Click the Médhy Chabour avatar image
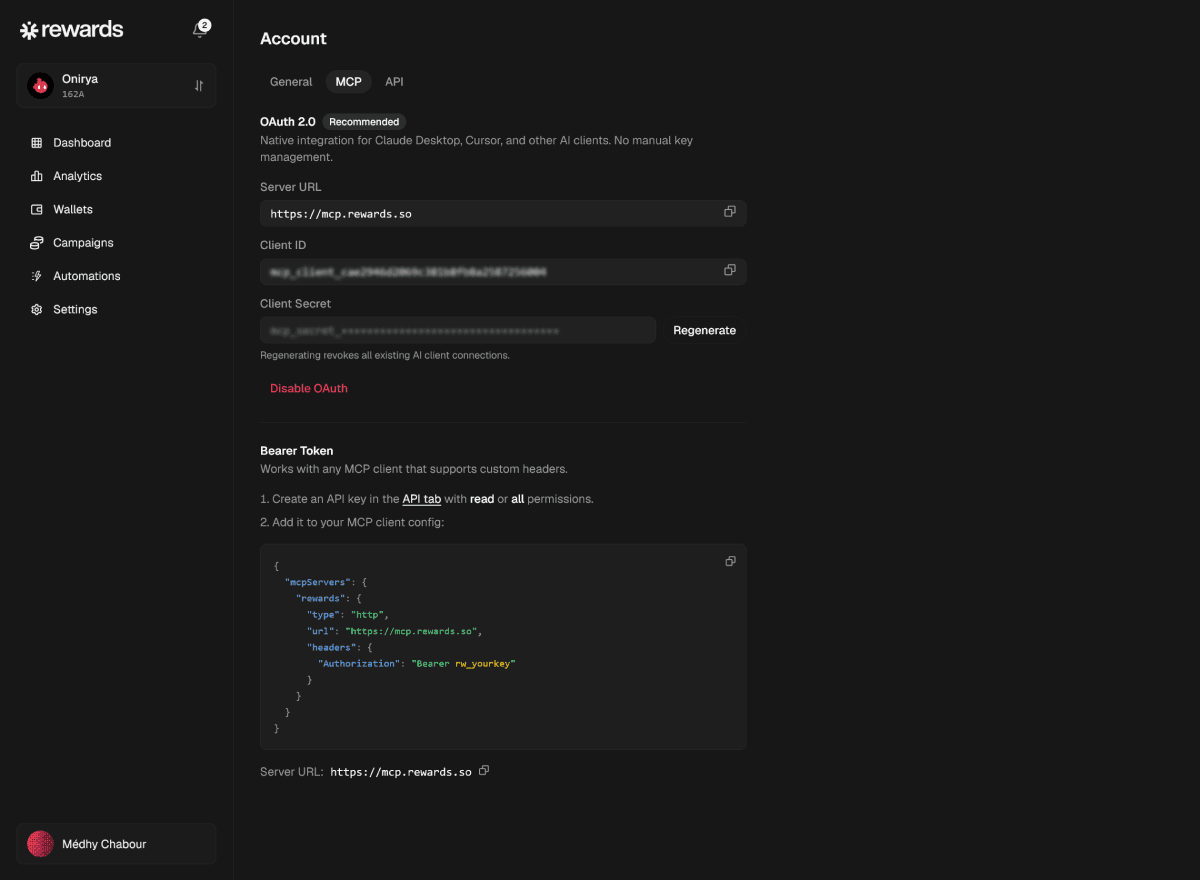Viewport: 1200px width, 880px height. [x=40, y=844]
